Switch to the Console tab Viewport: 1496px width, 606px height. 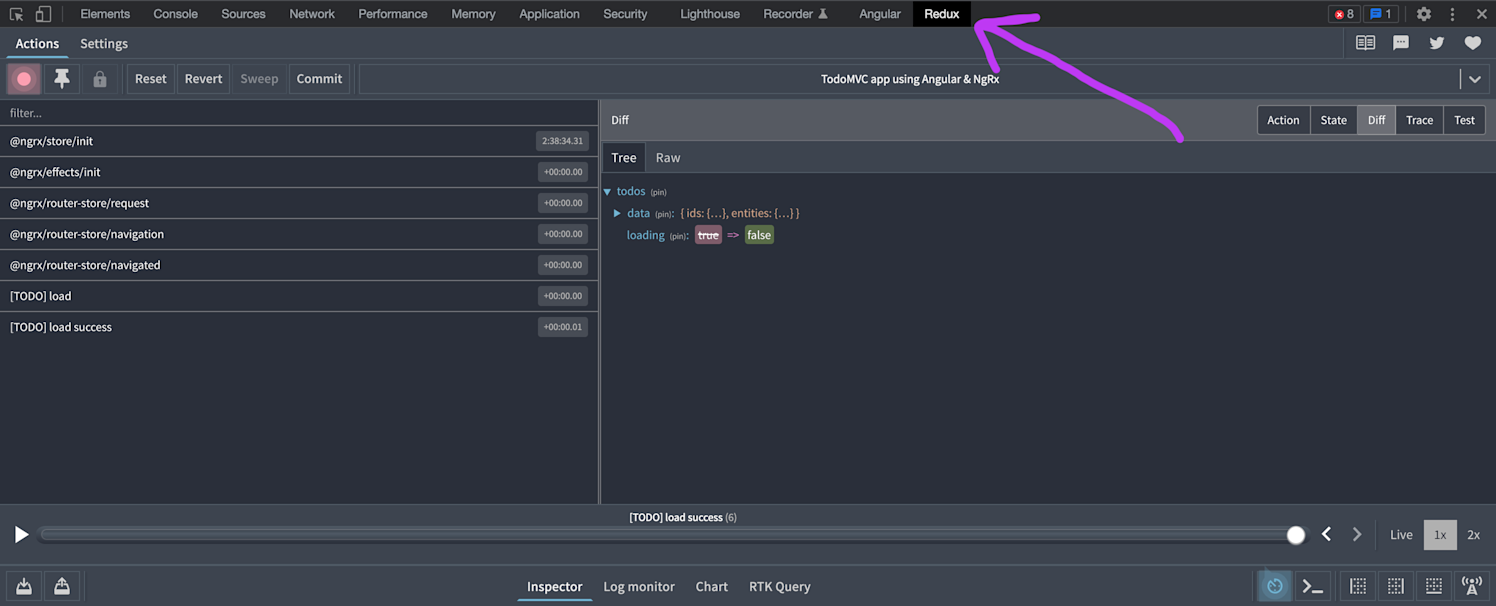(175, 14)
